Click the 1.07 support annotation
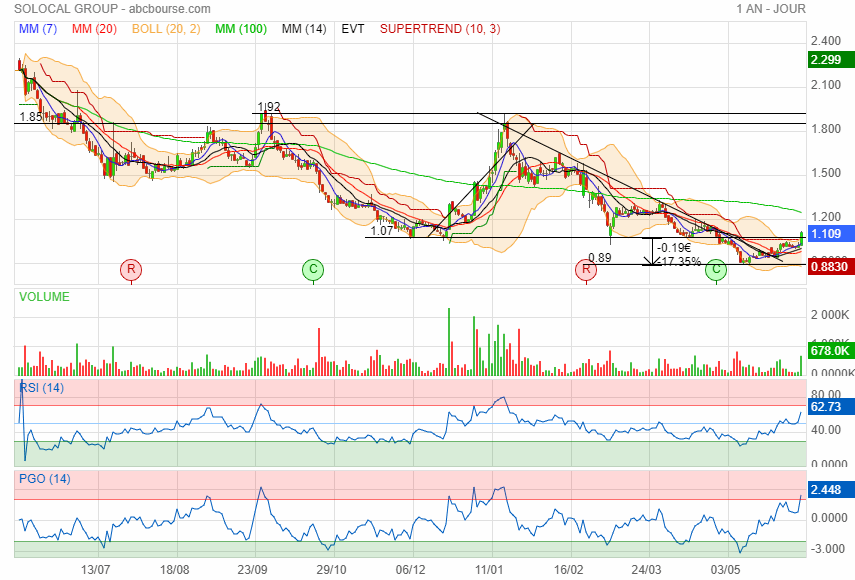The width and height of the screenshot is (855, 580). point(382,231)
